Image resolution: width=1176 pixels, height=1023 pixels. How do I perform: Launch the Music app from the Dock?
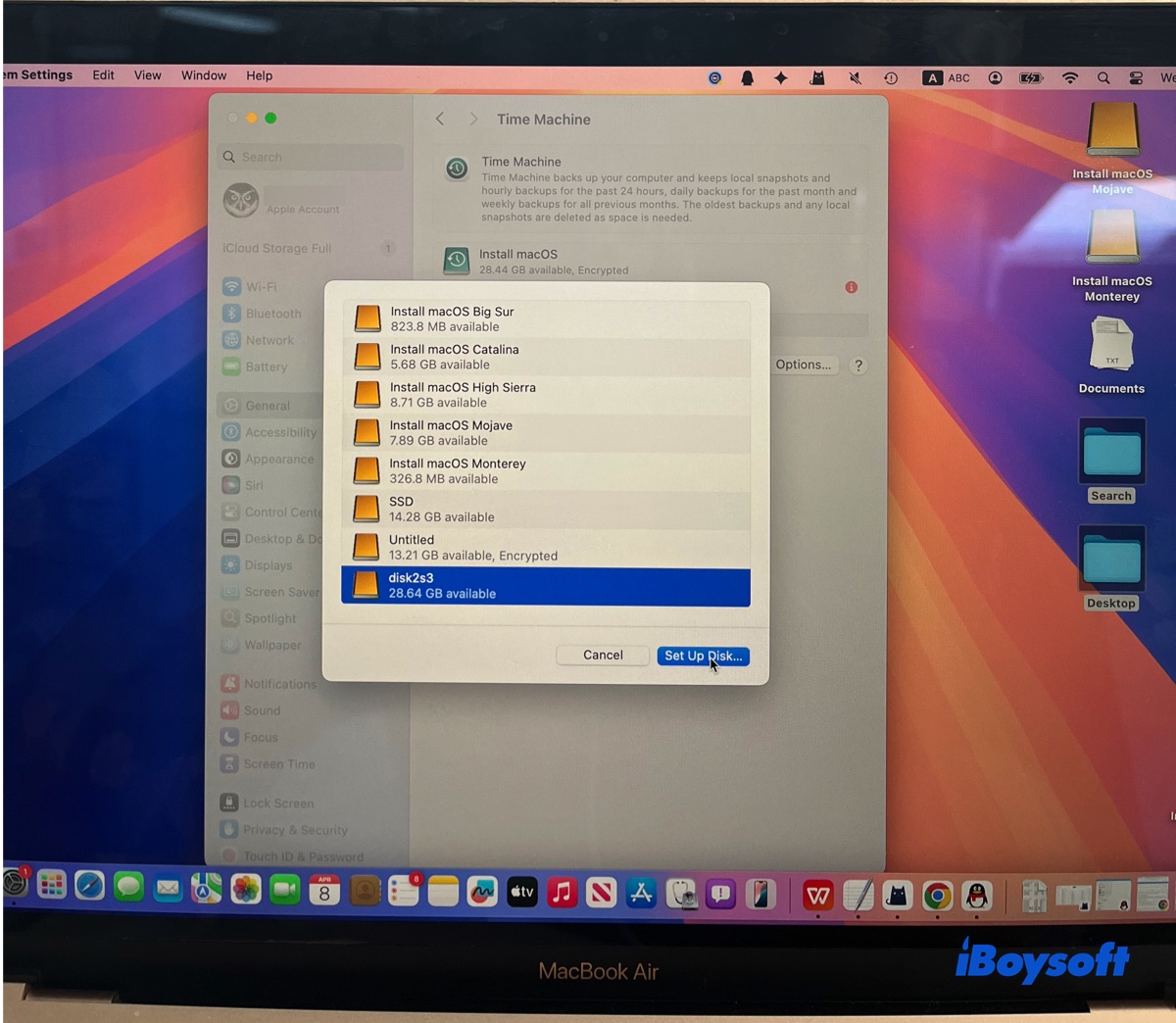click(x=562, y=893)
